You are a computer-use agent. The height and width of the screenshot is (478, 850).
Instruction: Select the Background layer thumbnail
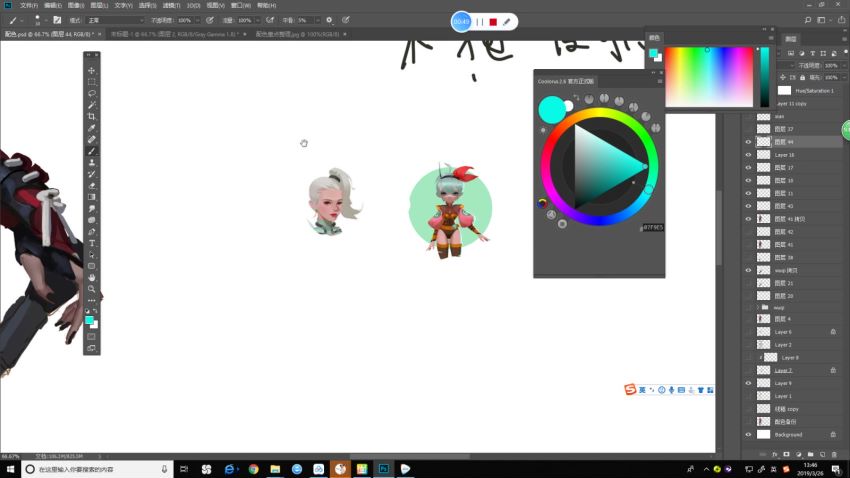(x=763, y=435)
